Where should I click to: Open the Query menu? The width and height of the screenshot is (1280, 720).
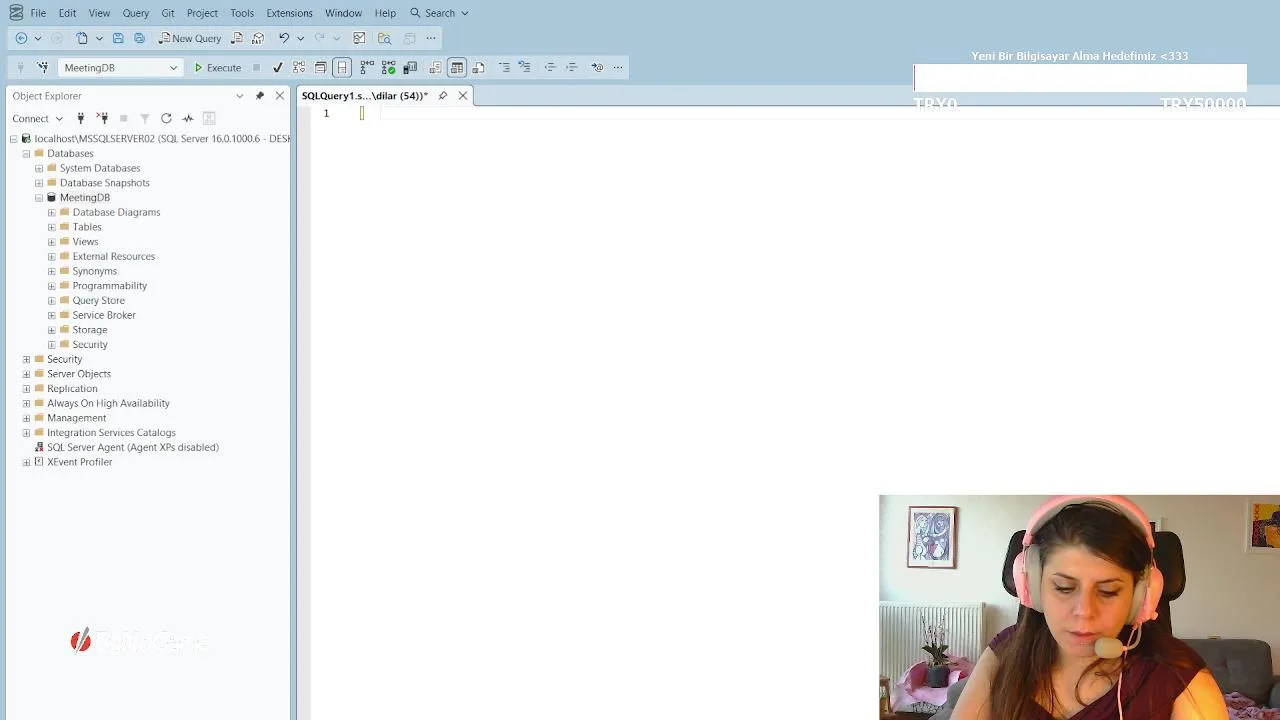pos(136,13)
